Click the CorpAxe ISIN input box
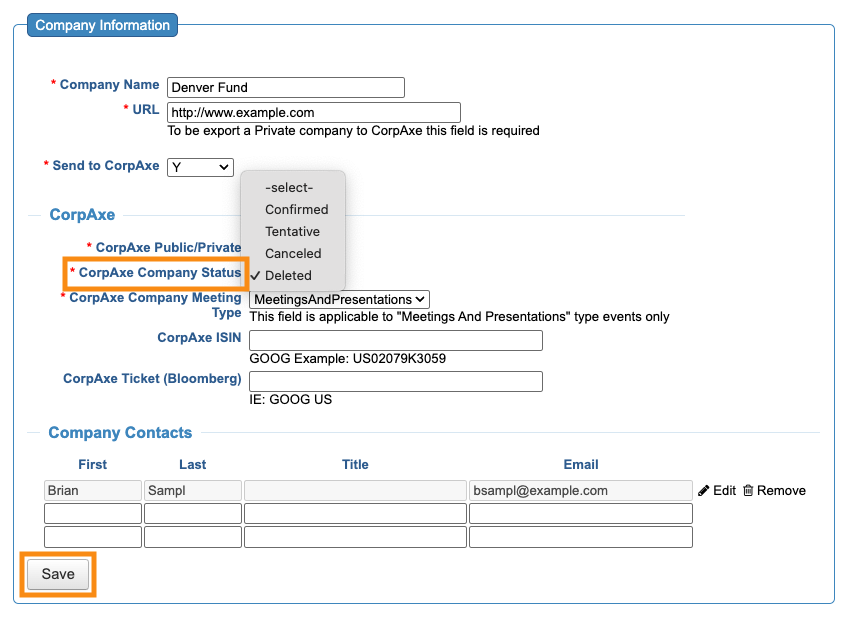 coord(395,341)
